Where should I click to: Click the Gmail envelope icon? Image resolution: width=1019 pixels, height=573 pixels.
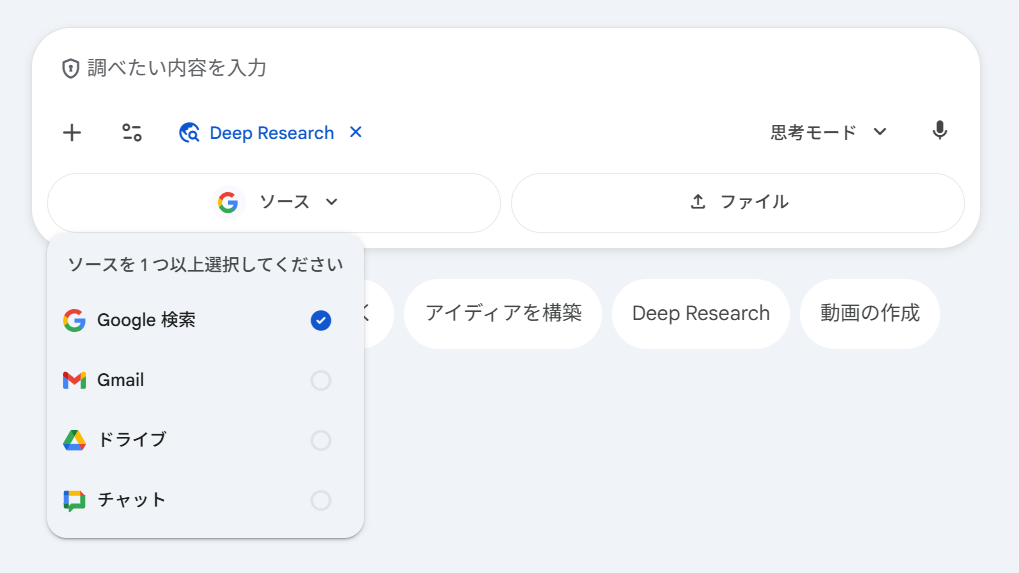[75, 380]
